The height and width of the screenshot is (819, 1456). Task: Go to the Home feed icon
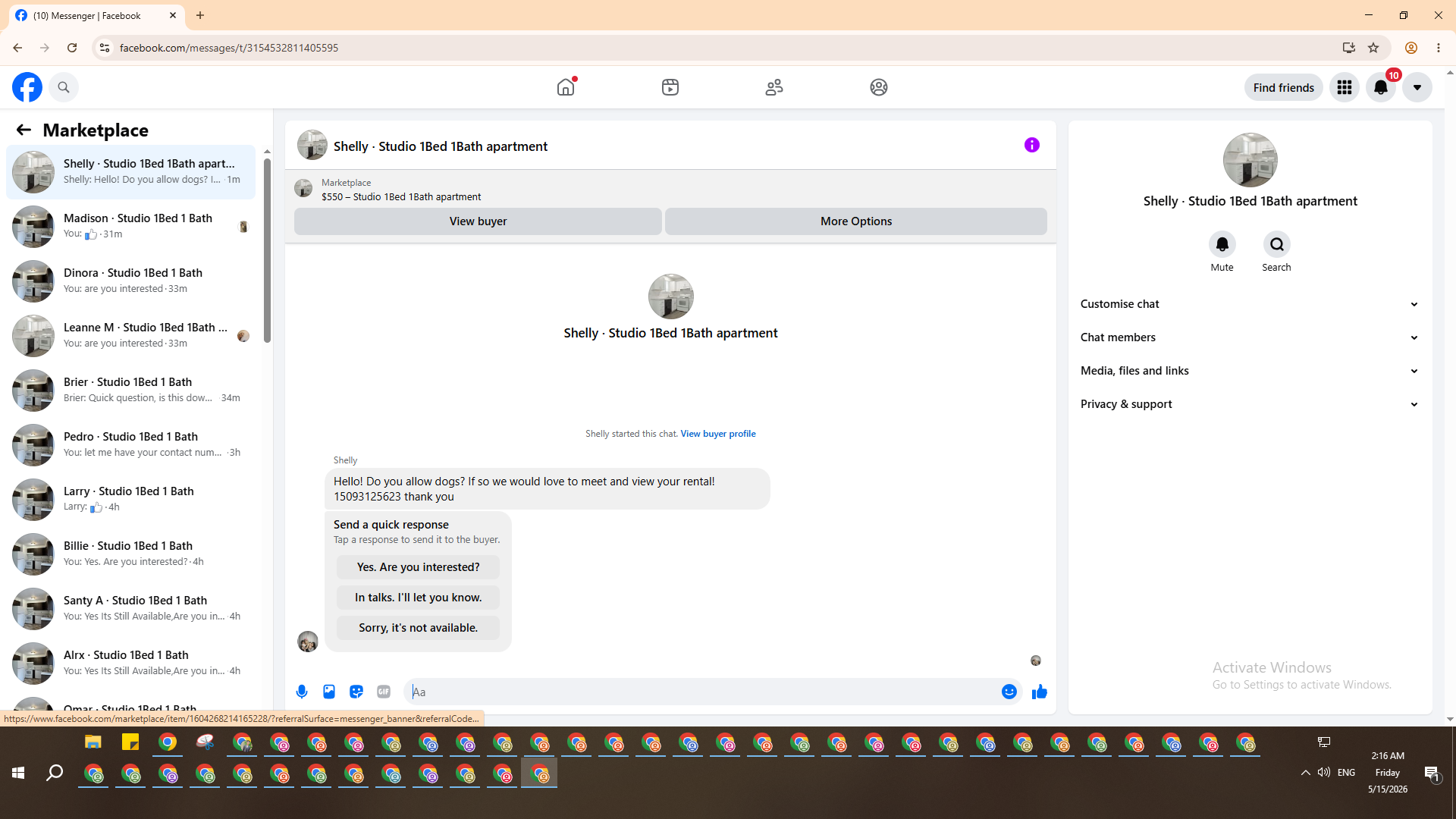(x=566, y=87)
